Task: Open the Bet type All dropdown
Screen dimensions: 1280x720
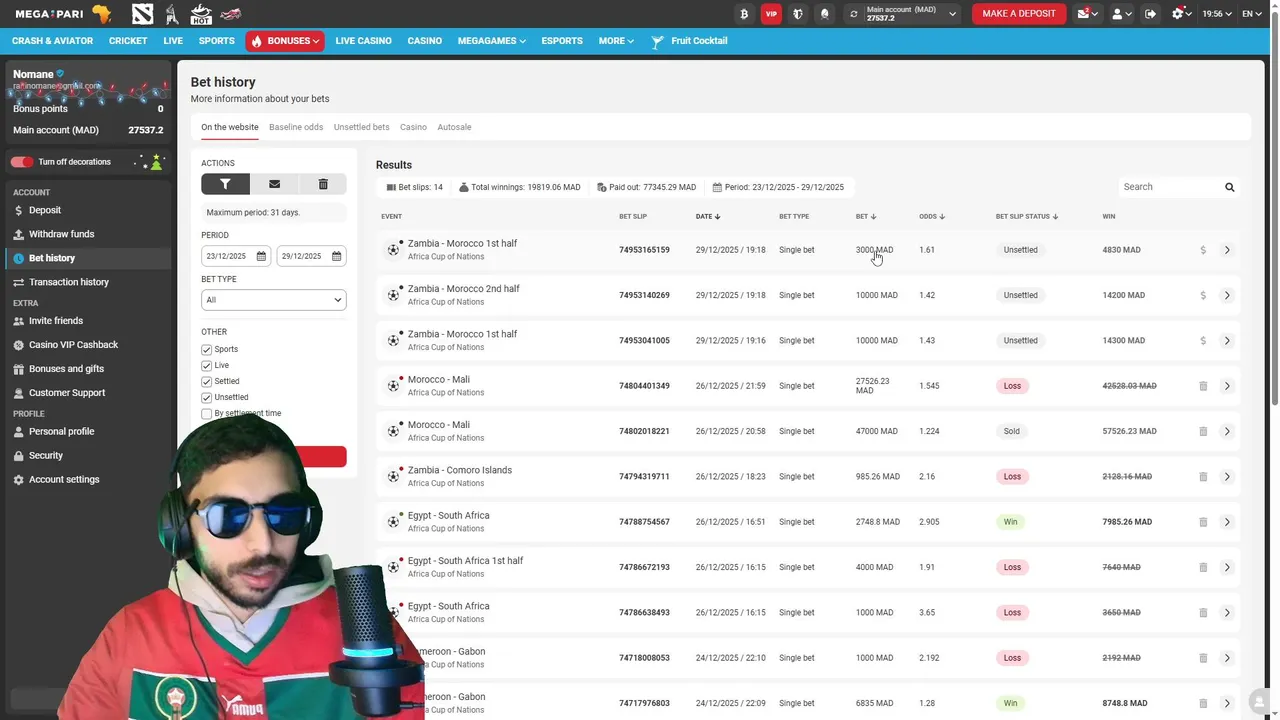Action: coord(273,300)
